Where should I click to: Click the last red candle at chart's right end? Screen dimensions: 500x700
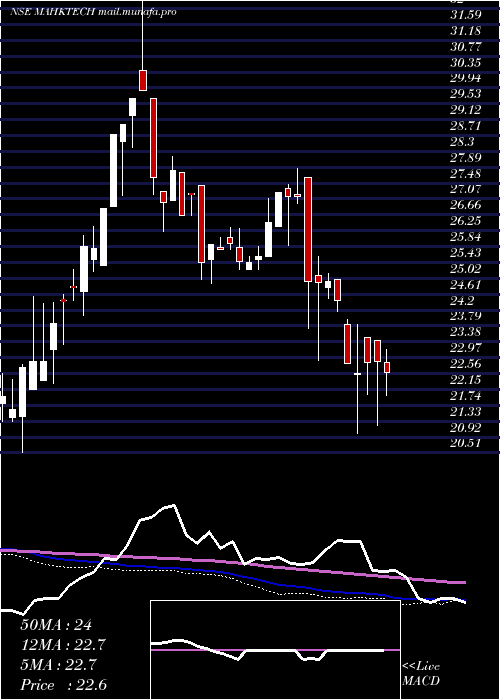coord(387,367)
